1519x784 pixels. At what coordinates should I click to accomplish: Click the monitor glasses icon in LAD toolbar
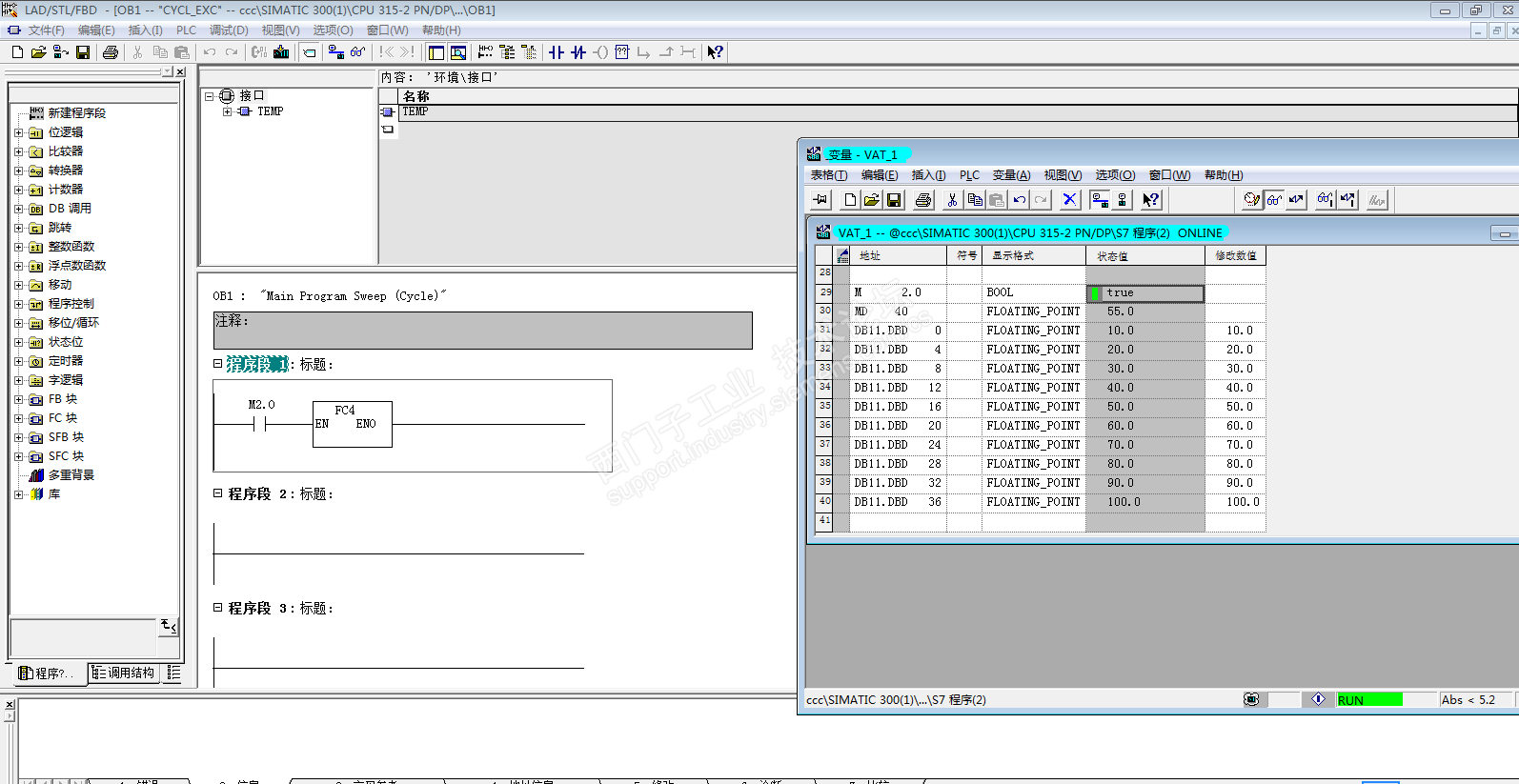coord(357,52)
